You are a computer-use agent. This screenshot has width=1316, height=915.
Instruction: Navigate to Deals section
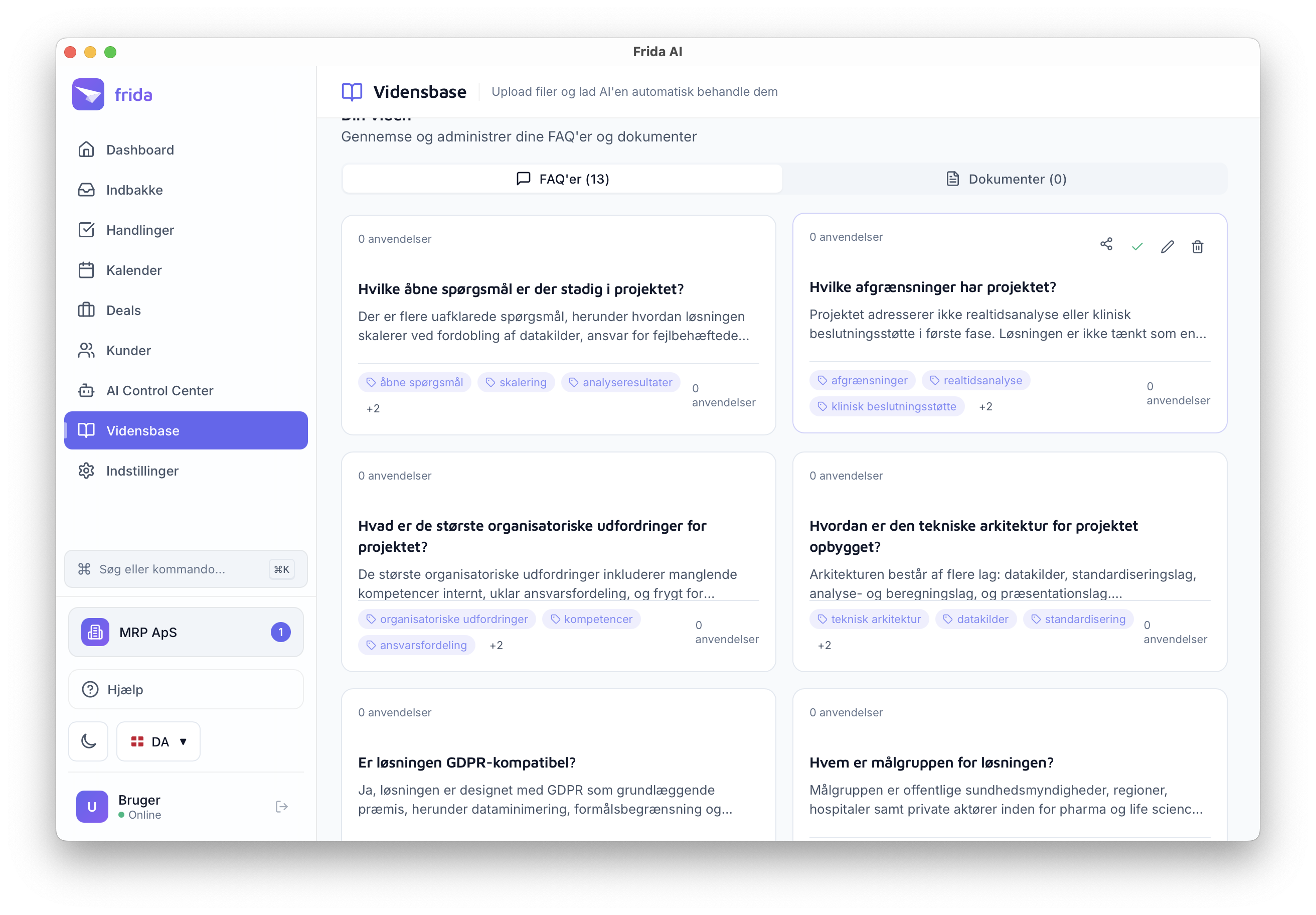(x=123, y=310)
